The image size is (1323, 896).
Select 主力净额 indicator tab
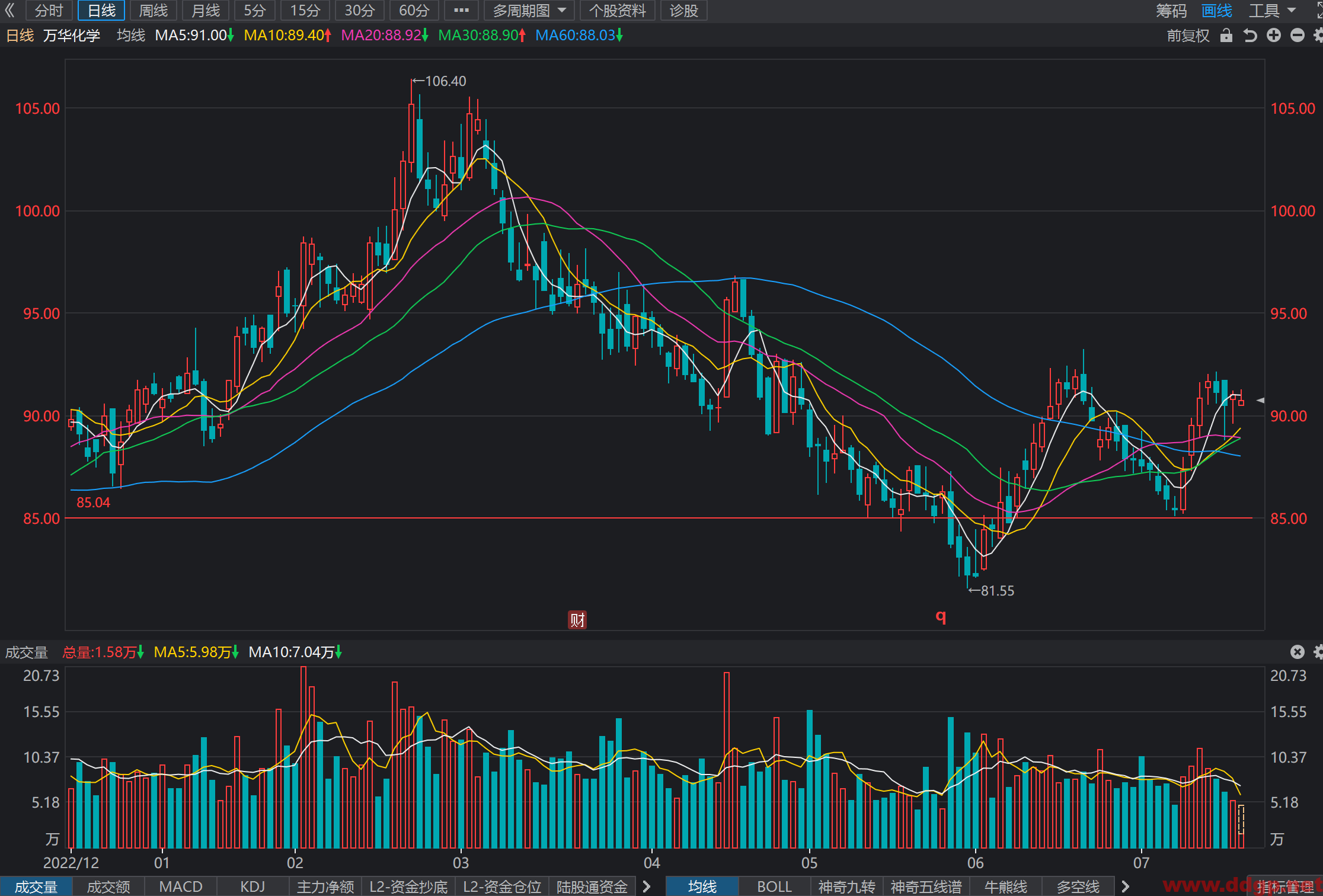coord(325,887)
